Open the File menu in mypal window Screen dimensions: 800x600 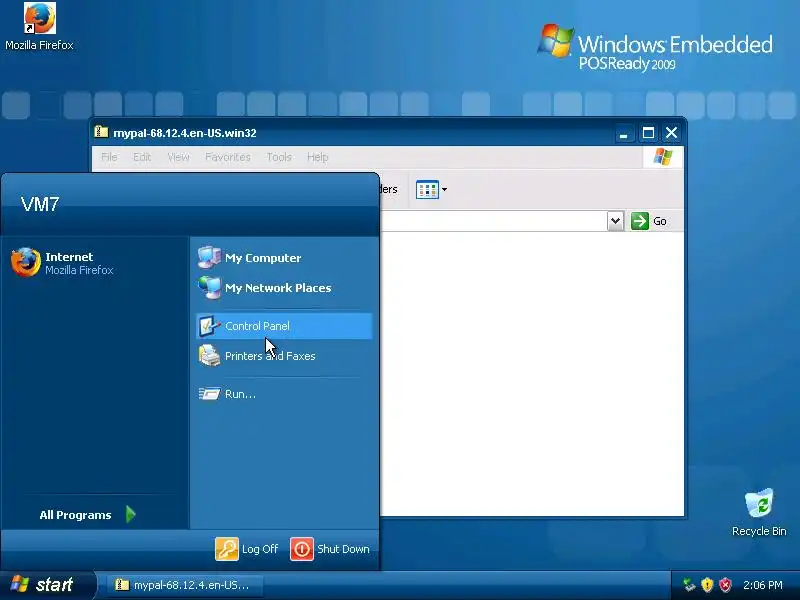[x=109, y=157]
